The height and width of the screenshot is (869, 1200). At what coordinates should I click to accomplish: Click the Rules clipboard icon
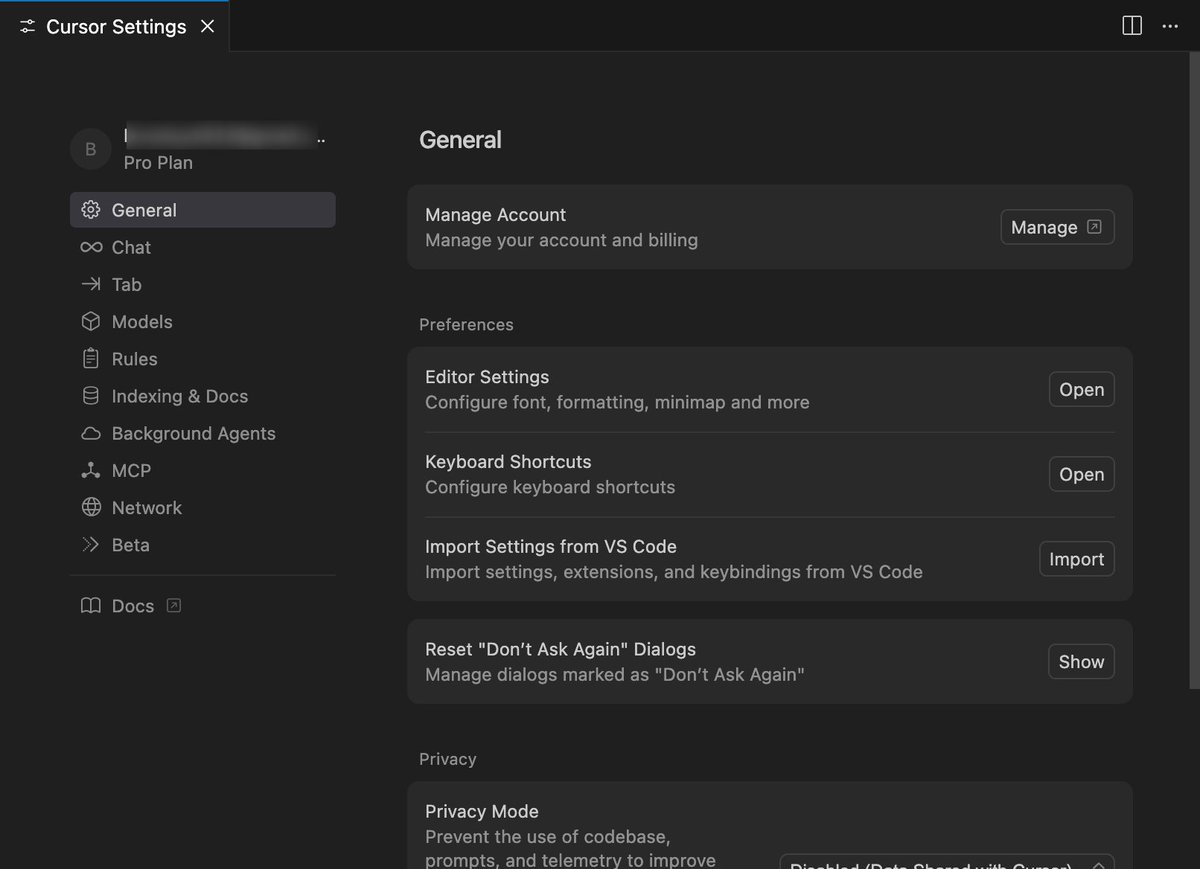91,358
